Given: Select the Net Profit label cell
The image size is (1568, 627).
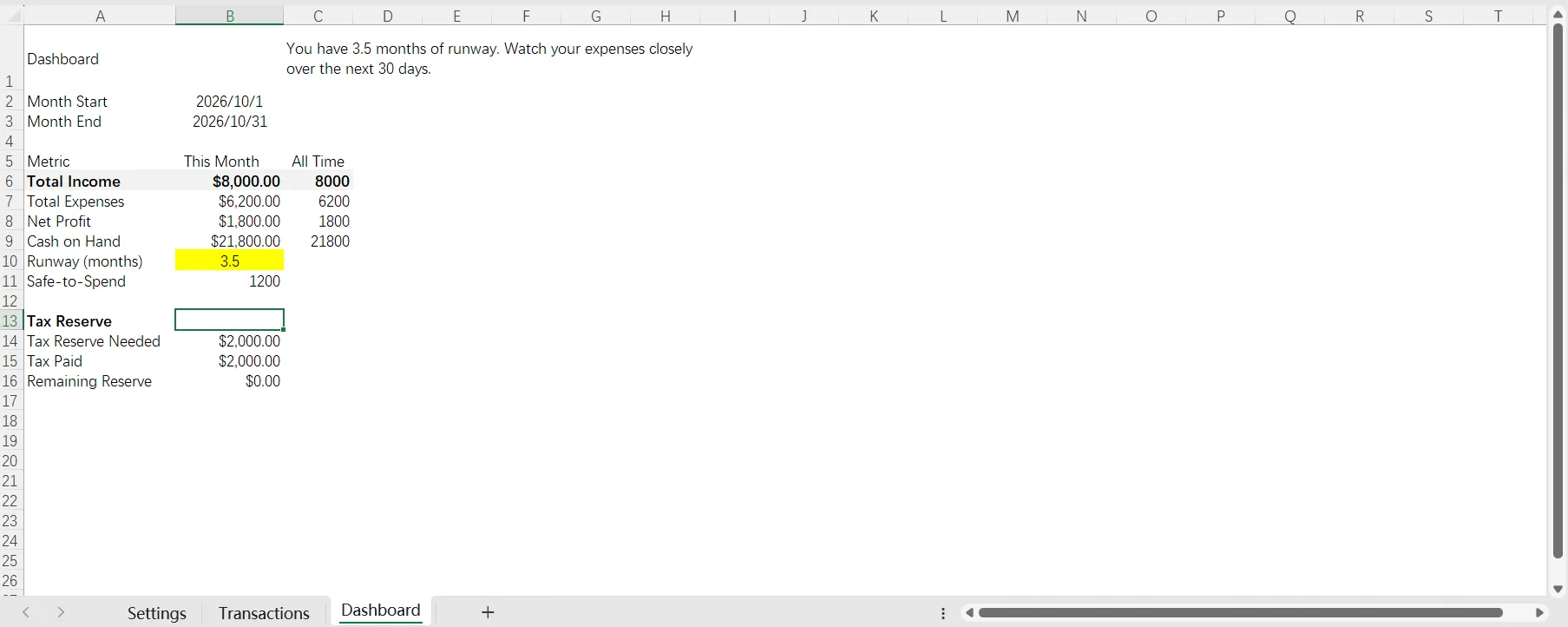Looking at the screenshot, I should pyautogui.click(x=100, y=221).
